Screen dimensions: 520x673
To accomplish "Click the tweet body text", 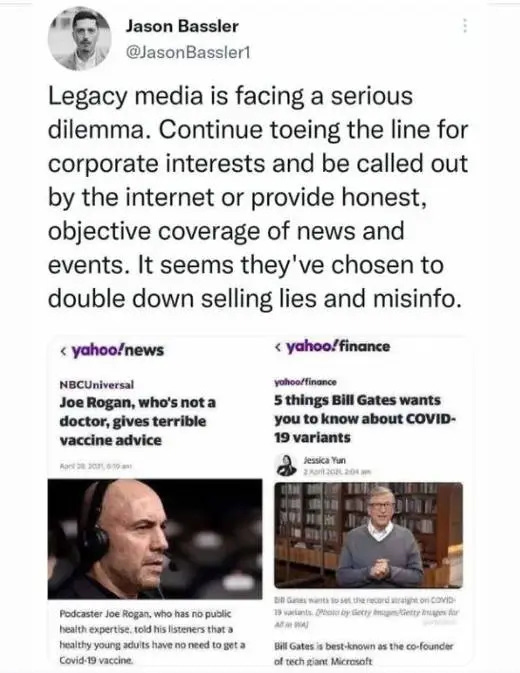I will [x=257, y=197].
